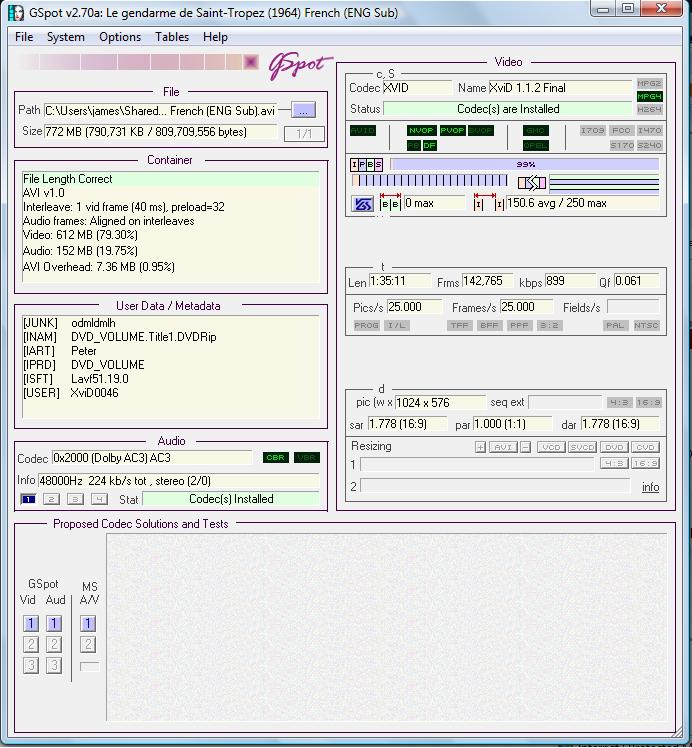Screen dimensions: 692x748
Task: Click the video Codec XVID field
Action: [417, 88]
